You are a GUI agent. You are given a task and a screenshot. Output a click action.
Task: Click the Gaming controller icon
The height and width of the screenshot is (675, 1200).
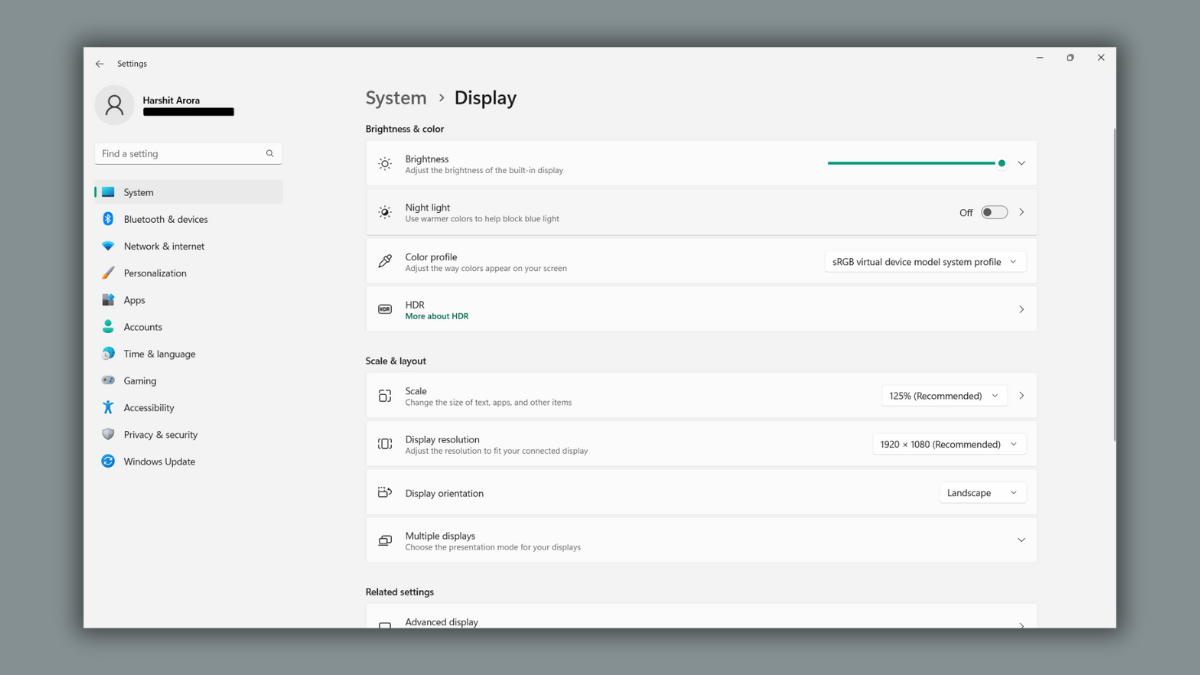(x=108, y=381)
